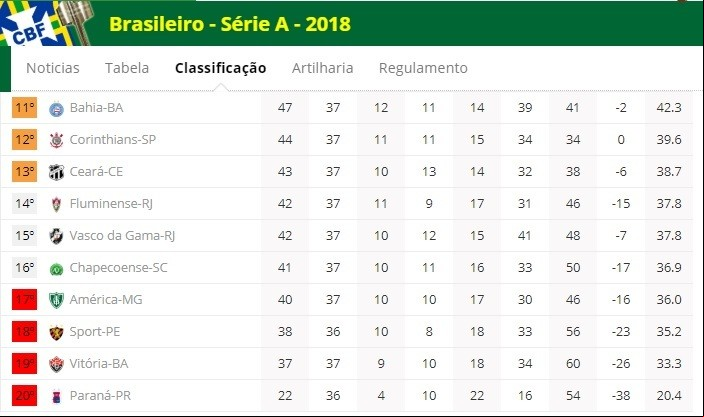The image size is (704, 417).
Task: Go to the Regulamento tab
Action: click(423, 68)
